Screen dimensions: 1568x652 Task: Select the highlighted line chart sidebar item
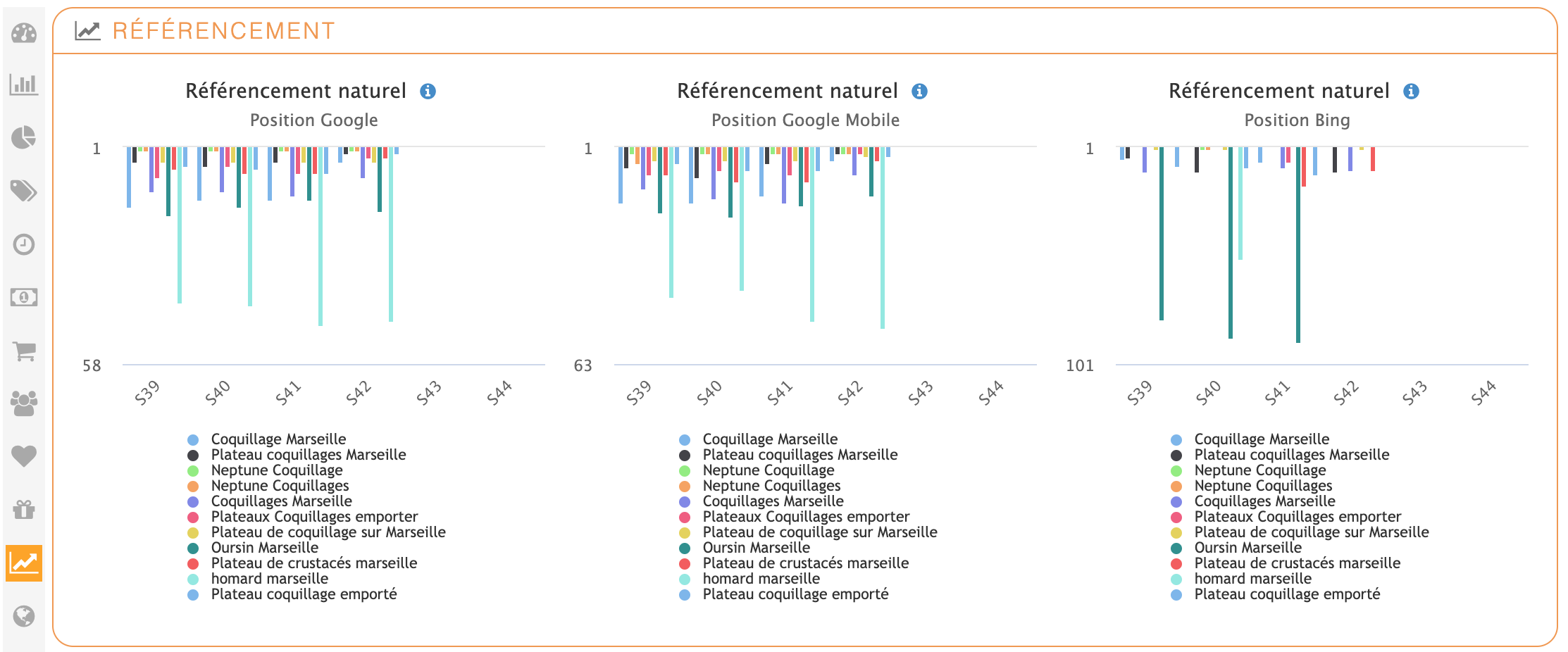(x=24, y=563)
